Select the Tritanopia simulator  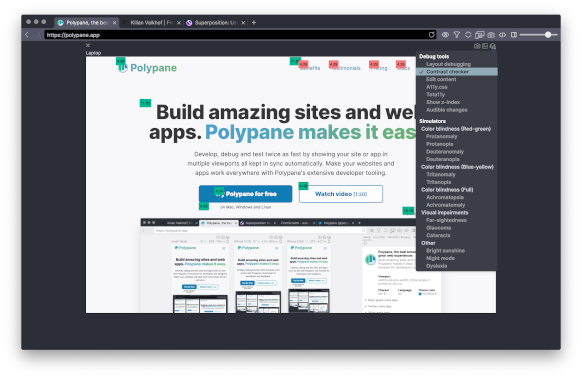click(x=438, y=182)
